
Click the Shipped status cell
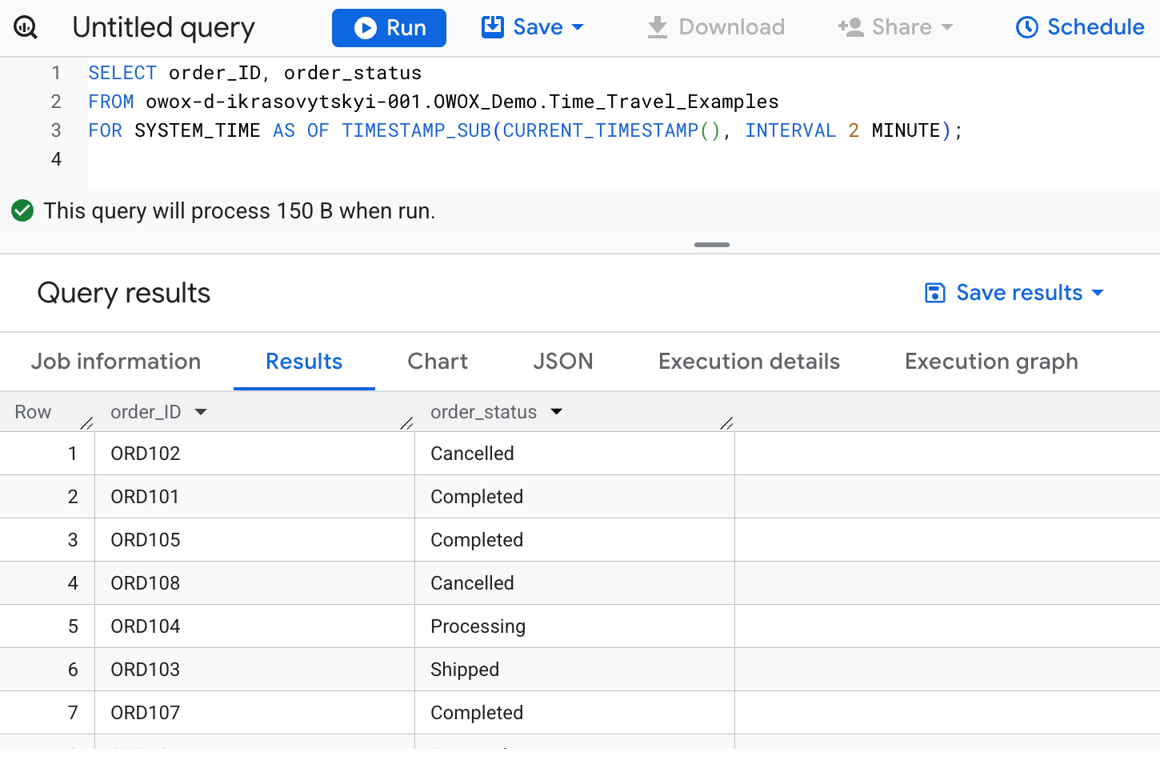575,670
